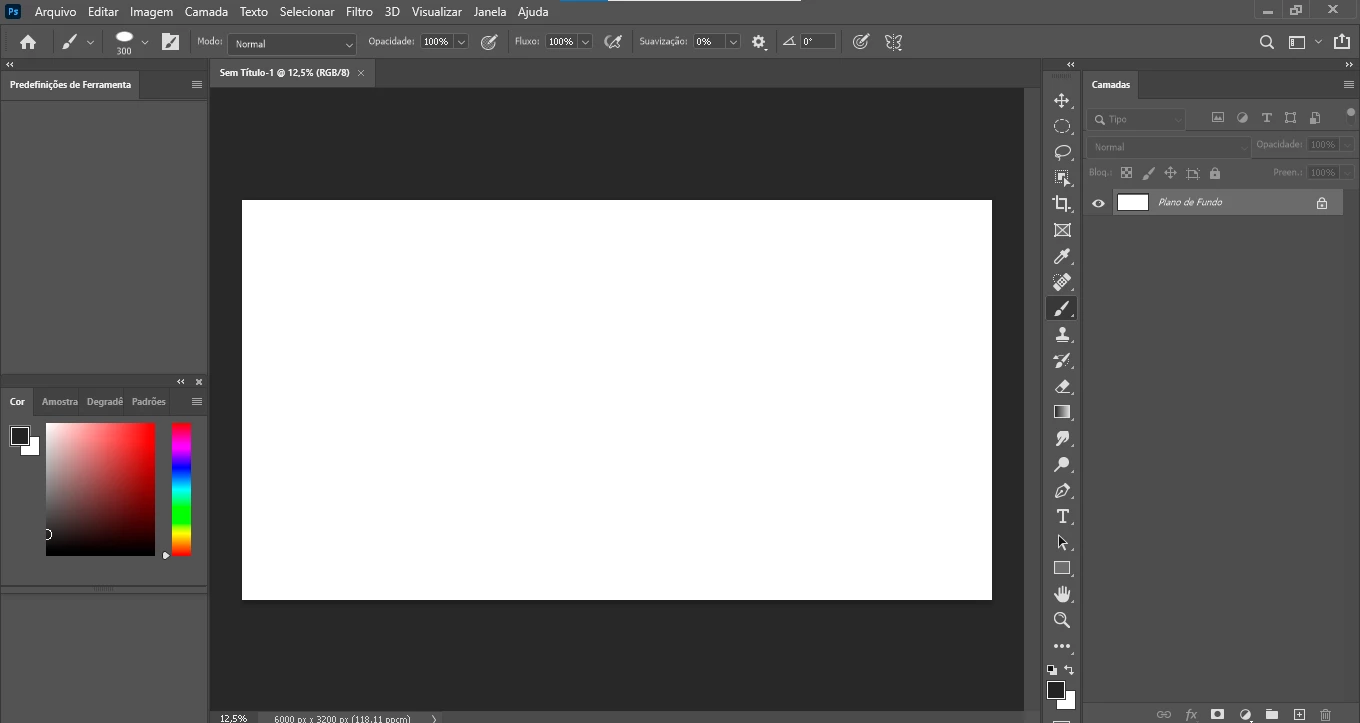Select the Clone Stamp tool
1360x723 pixels.
pos(1062,334)
